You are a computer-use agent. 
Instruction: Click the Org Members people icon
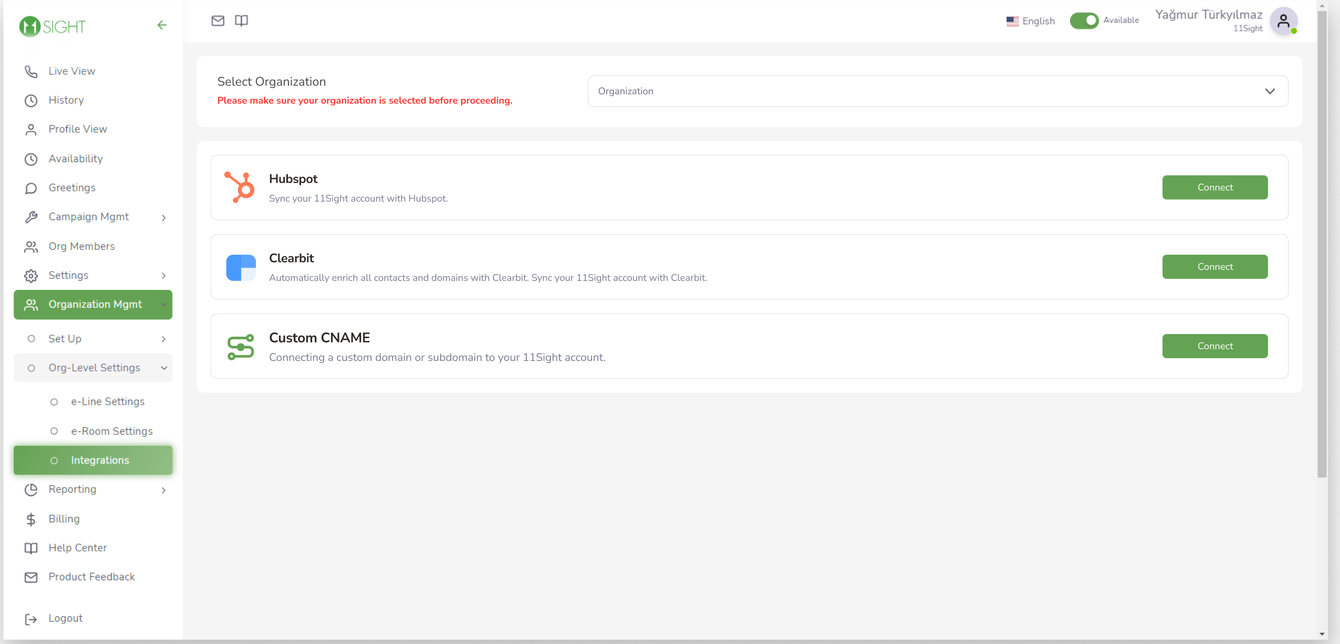(31, 246)
